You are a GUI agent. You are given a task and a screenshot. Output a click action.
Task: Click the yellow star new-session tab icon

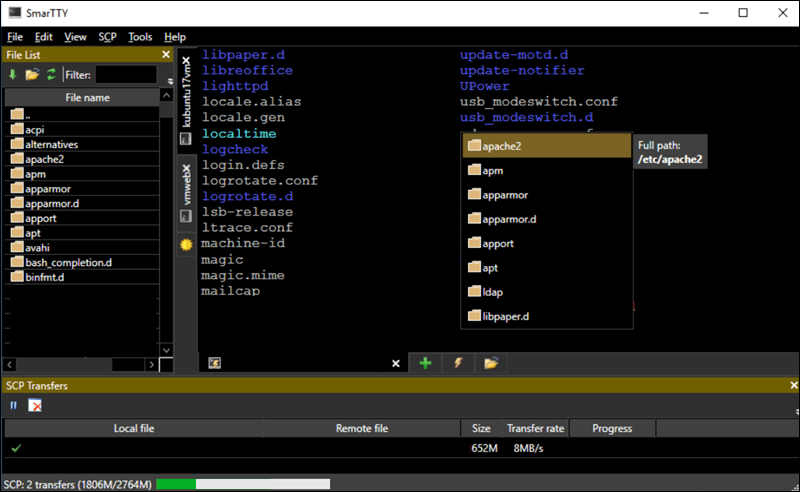[186, 244]
